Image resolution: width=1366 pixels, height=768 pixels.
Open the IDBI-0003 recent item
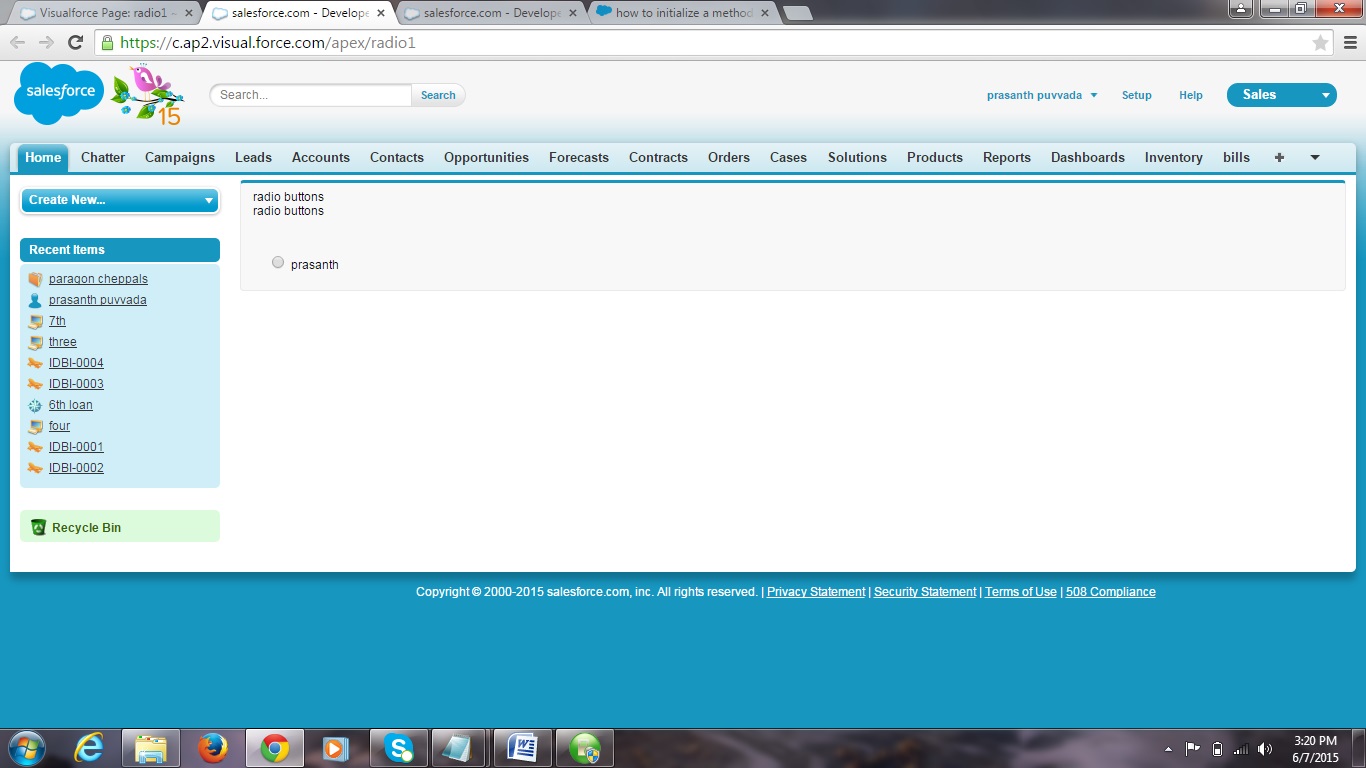(76, 384)
